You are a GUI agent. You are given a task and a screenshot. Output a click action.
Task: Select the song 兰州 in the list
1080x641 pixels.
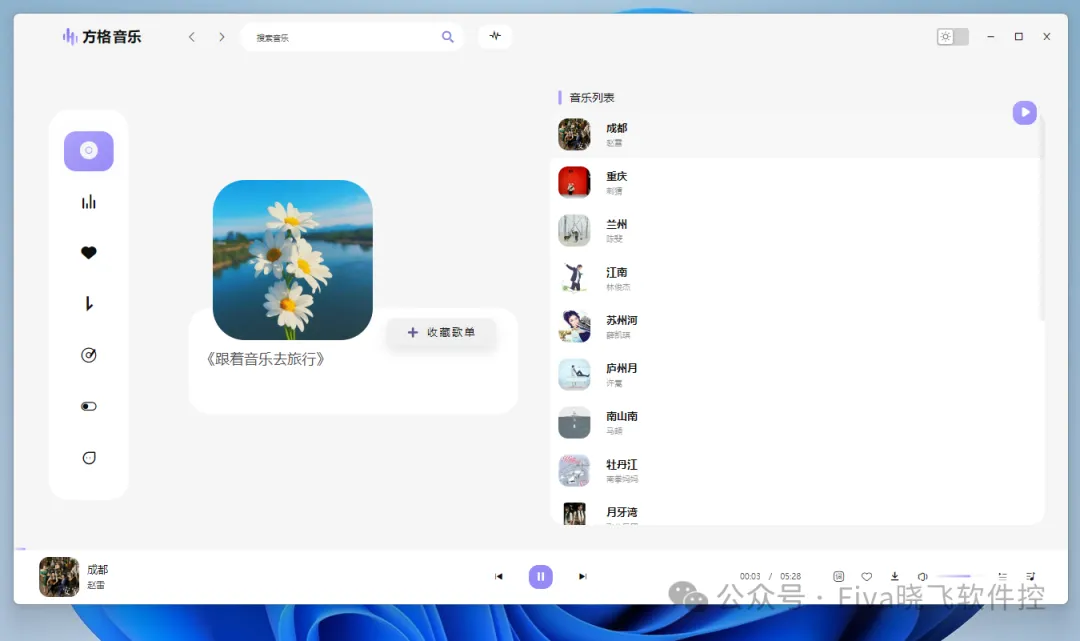pyautogui.click(x=796, y=231)
